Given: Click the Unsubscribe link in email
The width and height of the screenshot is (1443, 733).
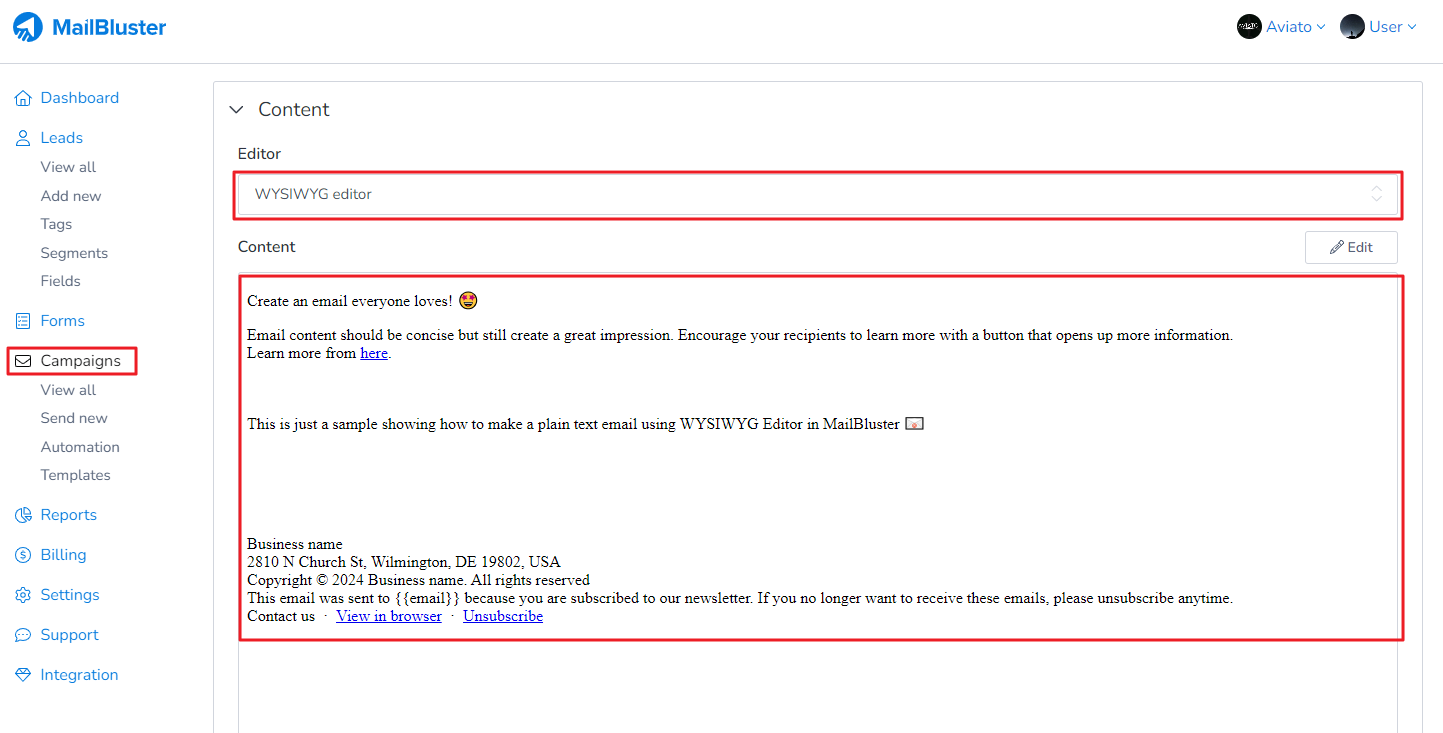Looking at the screenshot, I should coord(503,616).
